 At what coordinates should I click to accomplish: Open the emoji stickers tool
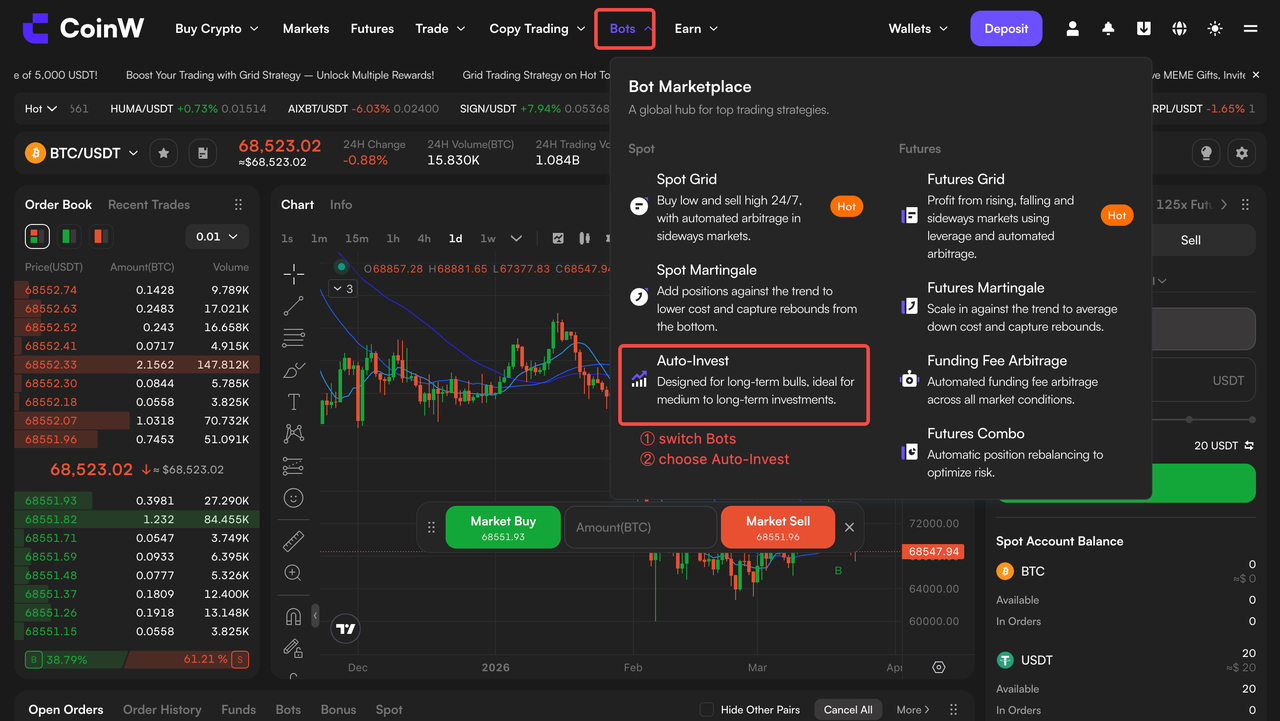point(294,498)
